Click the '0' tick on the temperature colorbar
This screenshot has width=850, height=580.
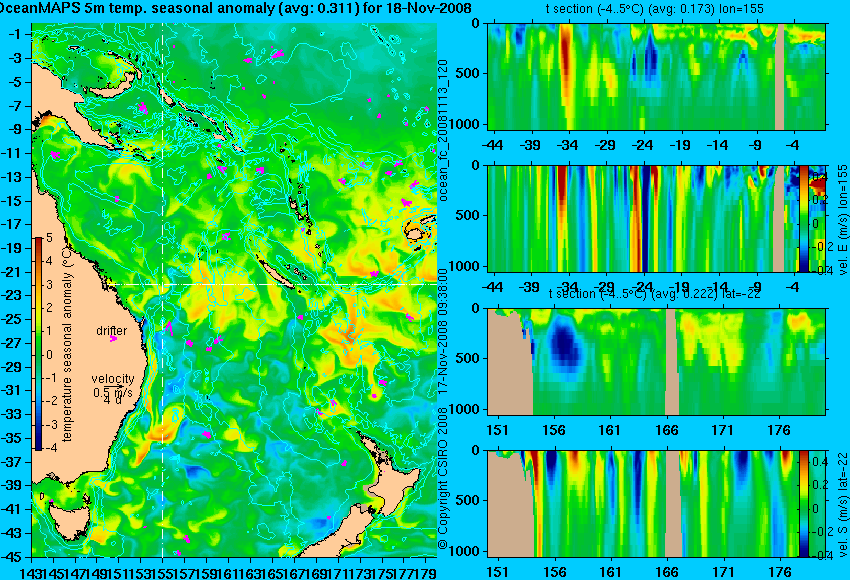pyautogui.click(x=49, y=355)
